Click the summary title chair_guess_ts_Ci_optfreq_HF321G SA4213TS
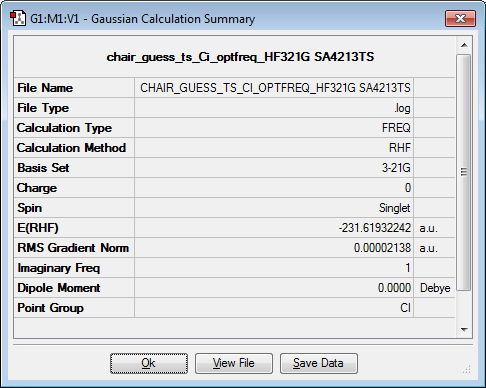 (x=240, y=57)
